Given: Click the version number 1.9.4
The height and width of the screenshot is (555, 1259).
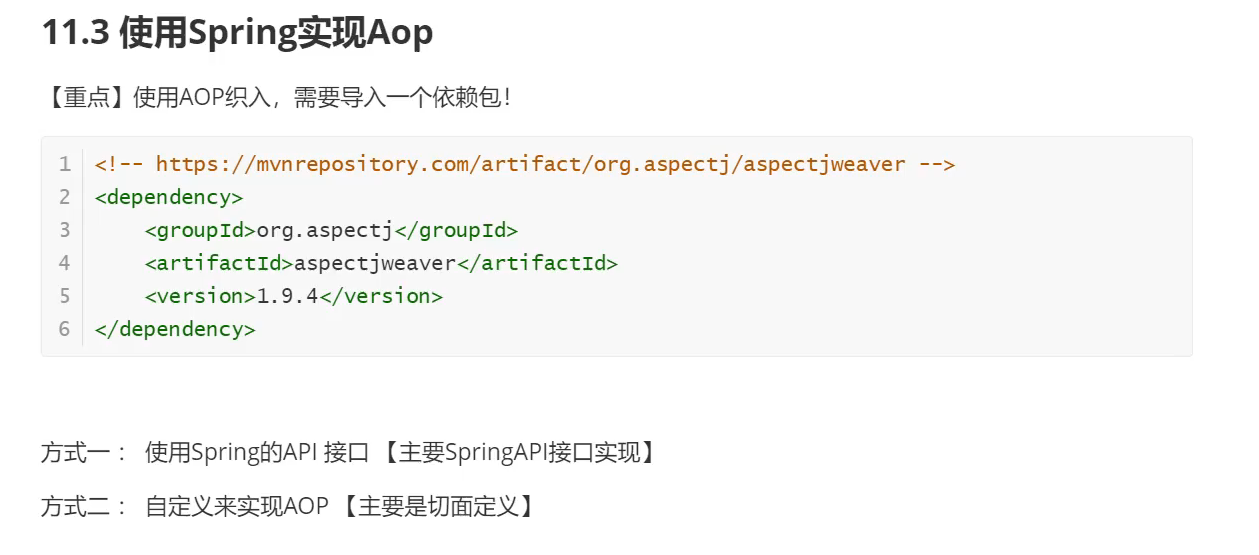Looking at the screenshot, I should tap(288, 296).
